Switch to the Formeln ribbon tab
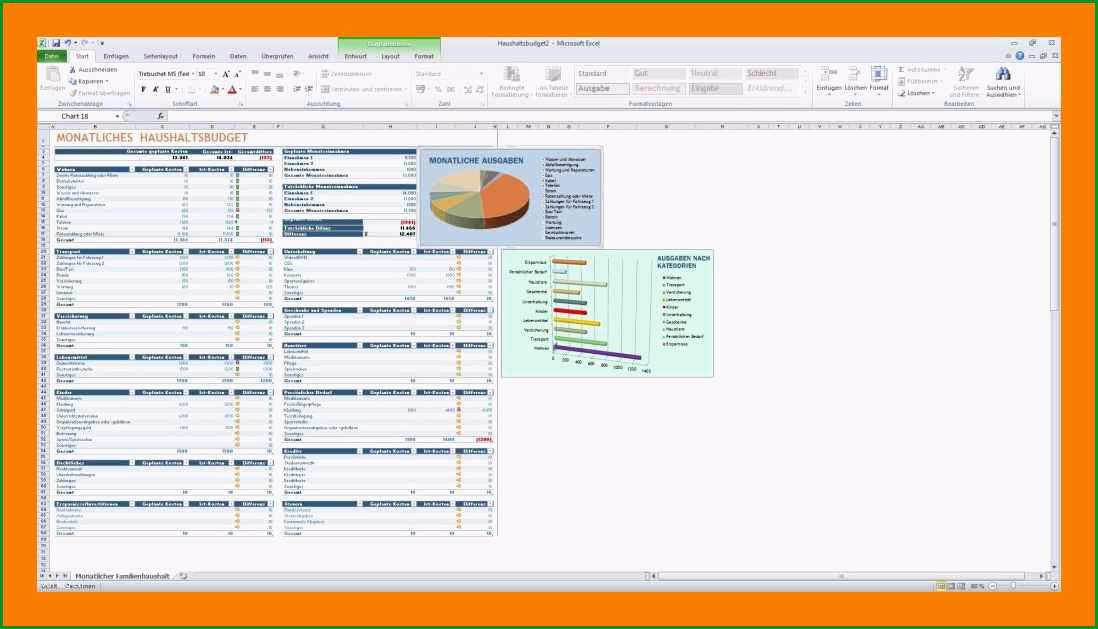 [204, 56]
